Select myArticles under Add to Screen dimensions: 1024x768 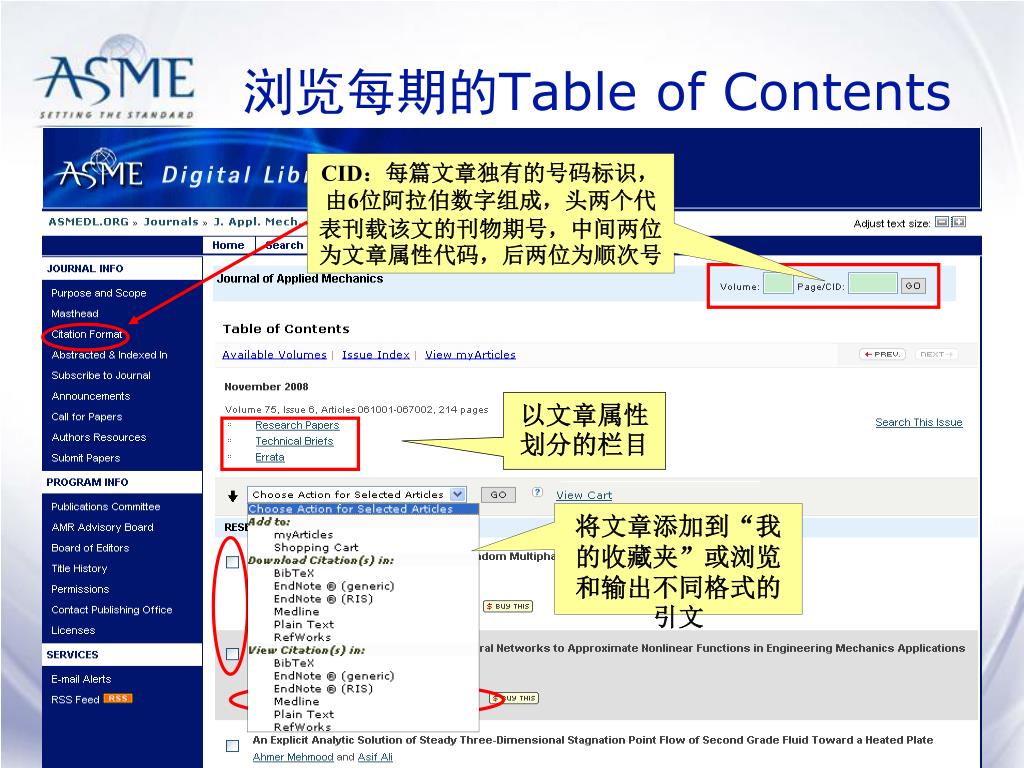click(303, 534)
